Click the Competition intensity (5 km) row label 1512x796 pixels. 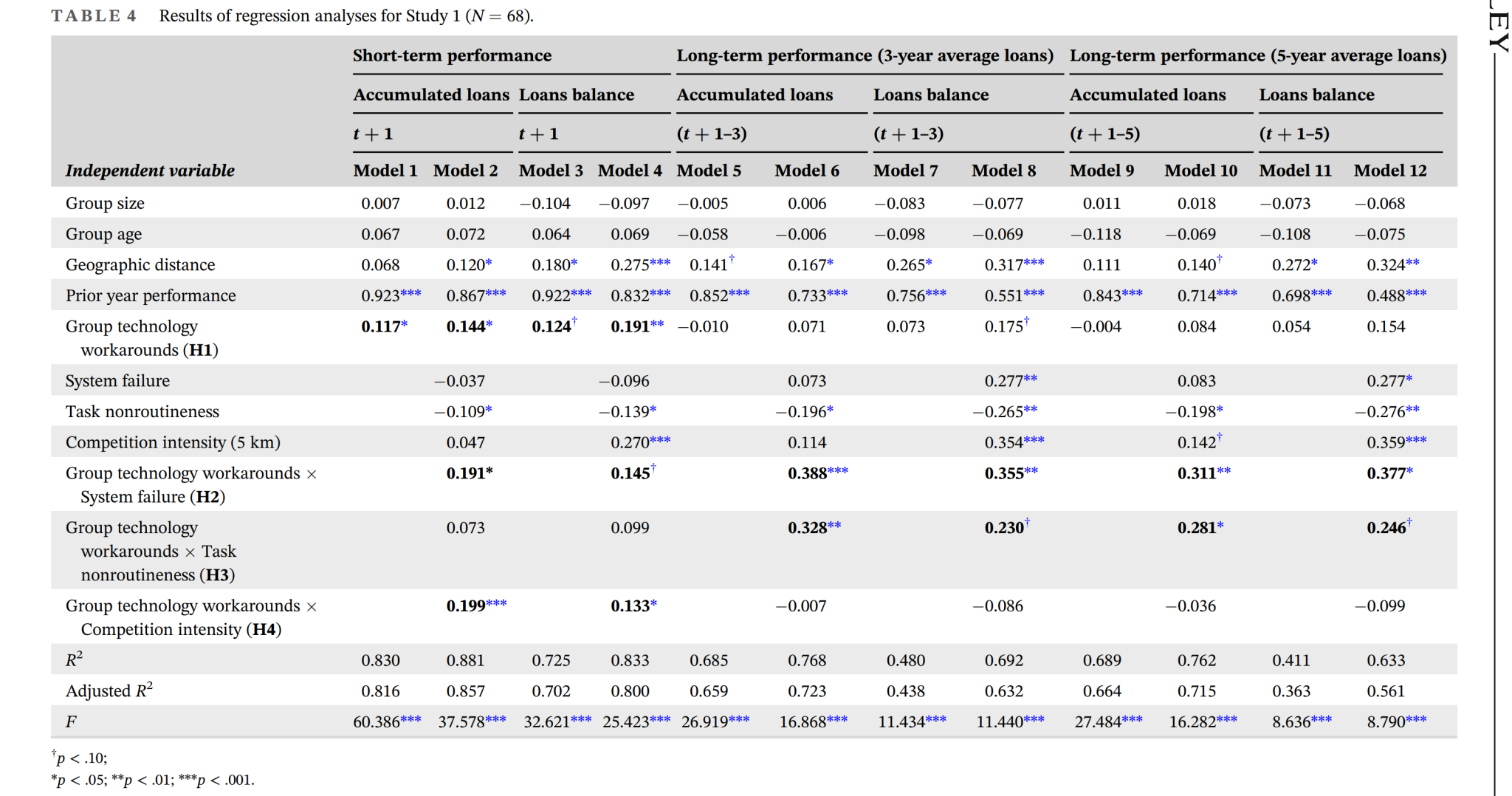(173, 442)
